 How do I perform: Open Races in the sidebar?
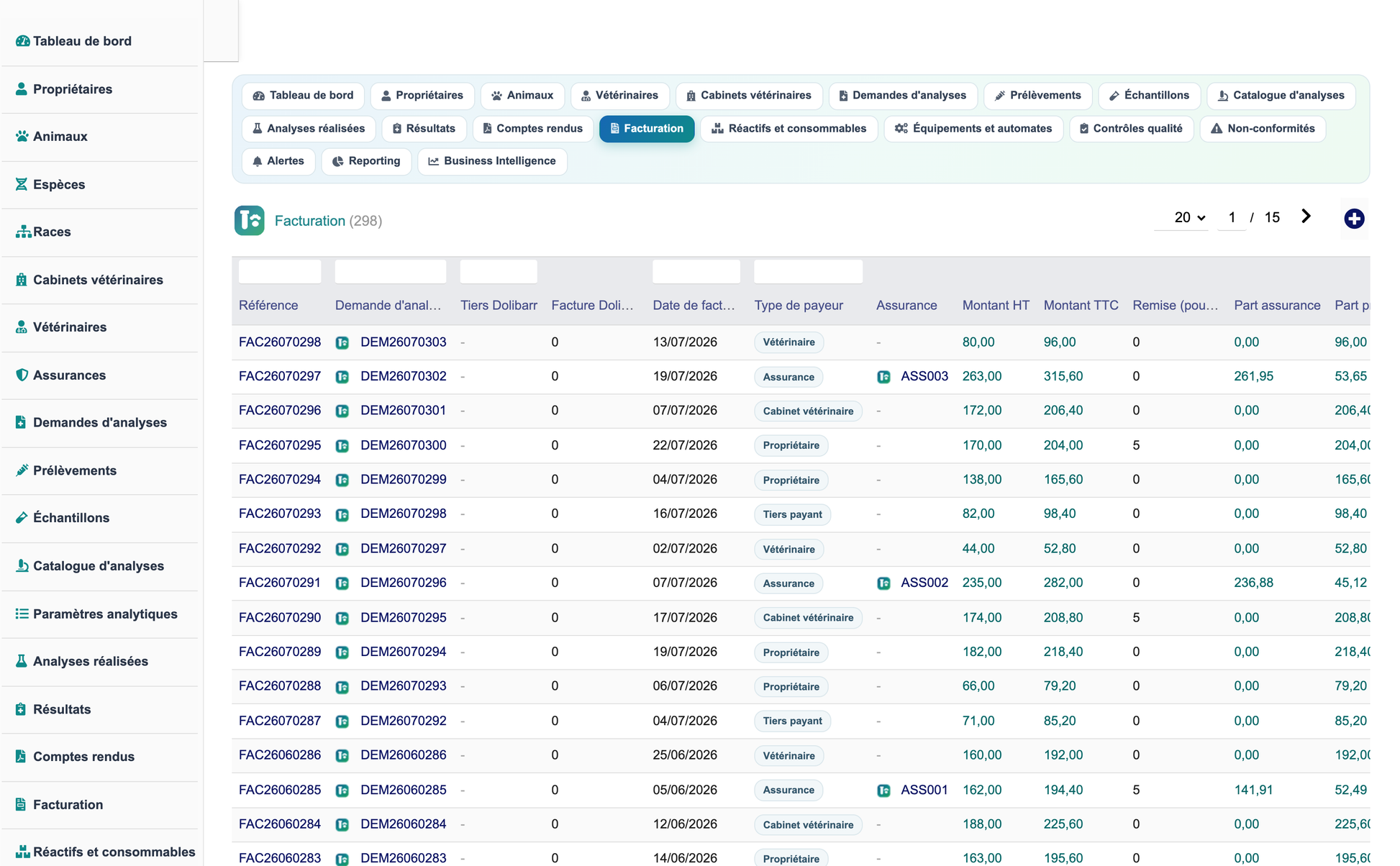(43, 232)
